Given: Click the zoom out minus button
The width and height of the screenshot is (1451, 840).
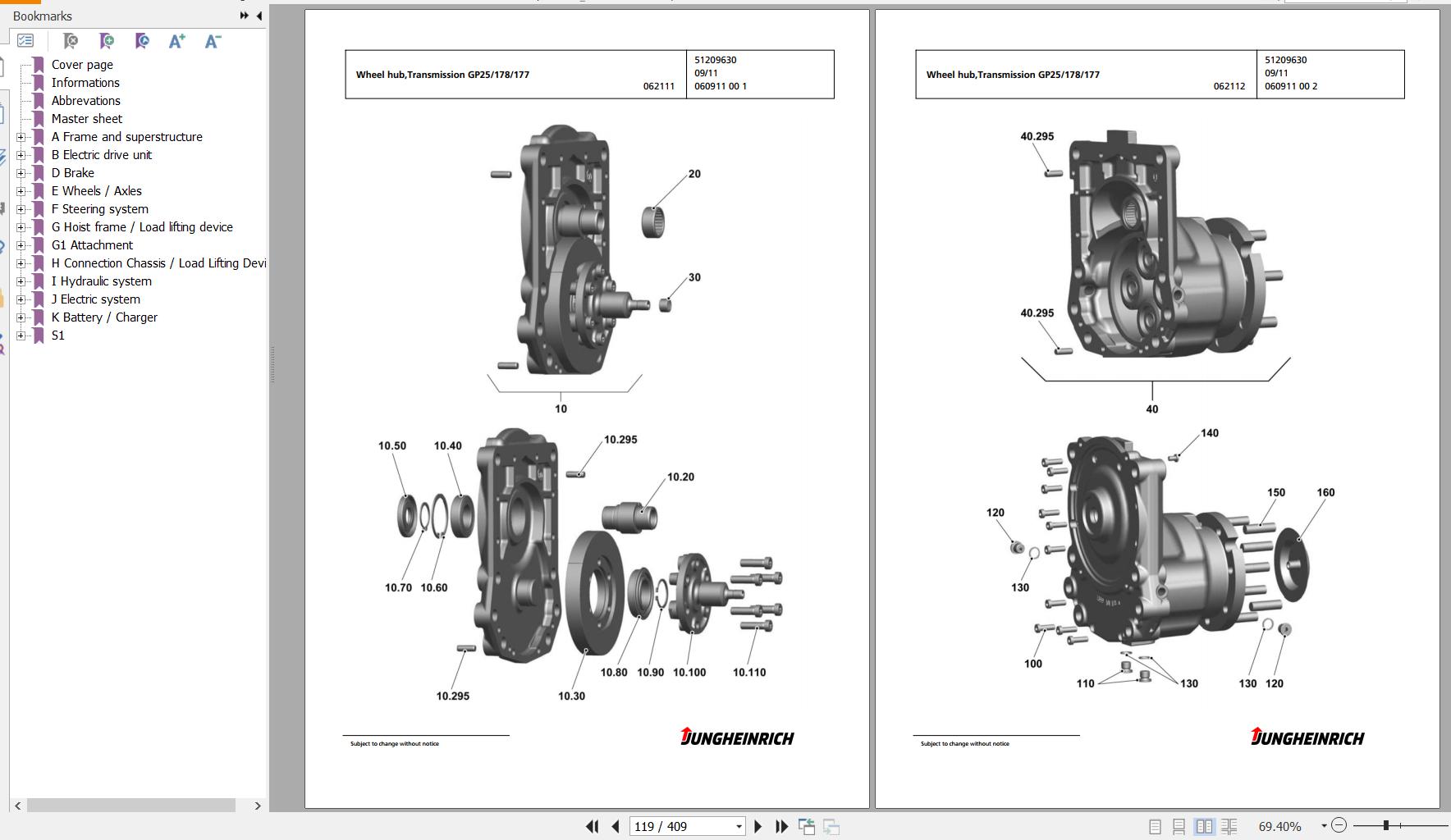Looking at the screenshot, I should [1339, 825].
